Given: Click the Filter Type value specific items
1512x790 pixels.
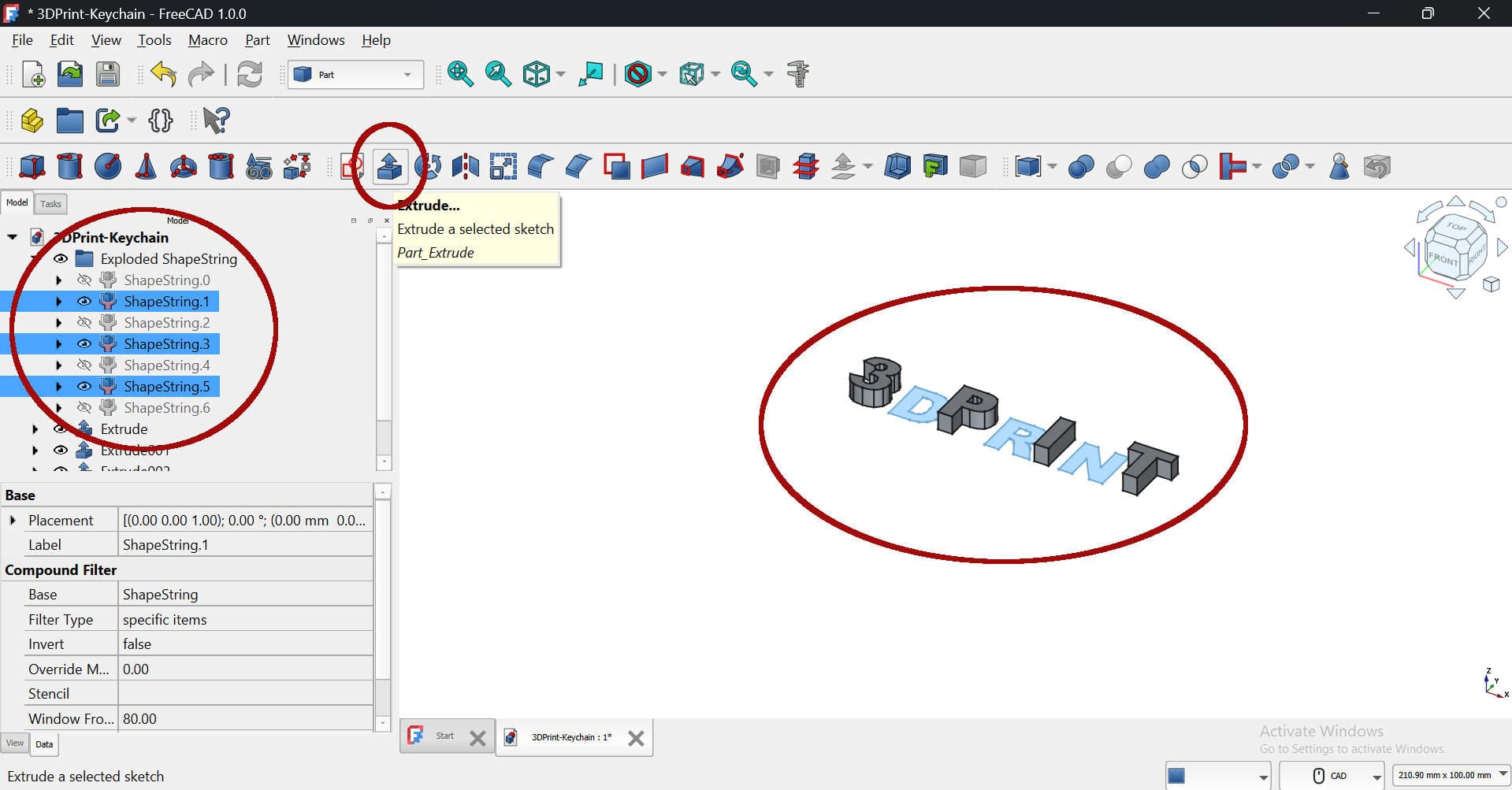Looking at the screenshot, I should tap(245, 619).
